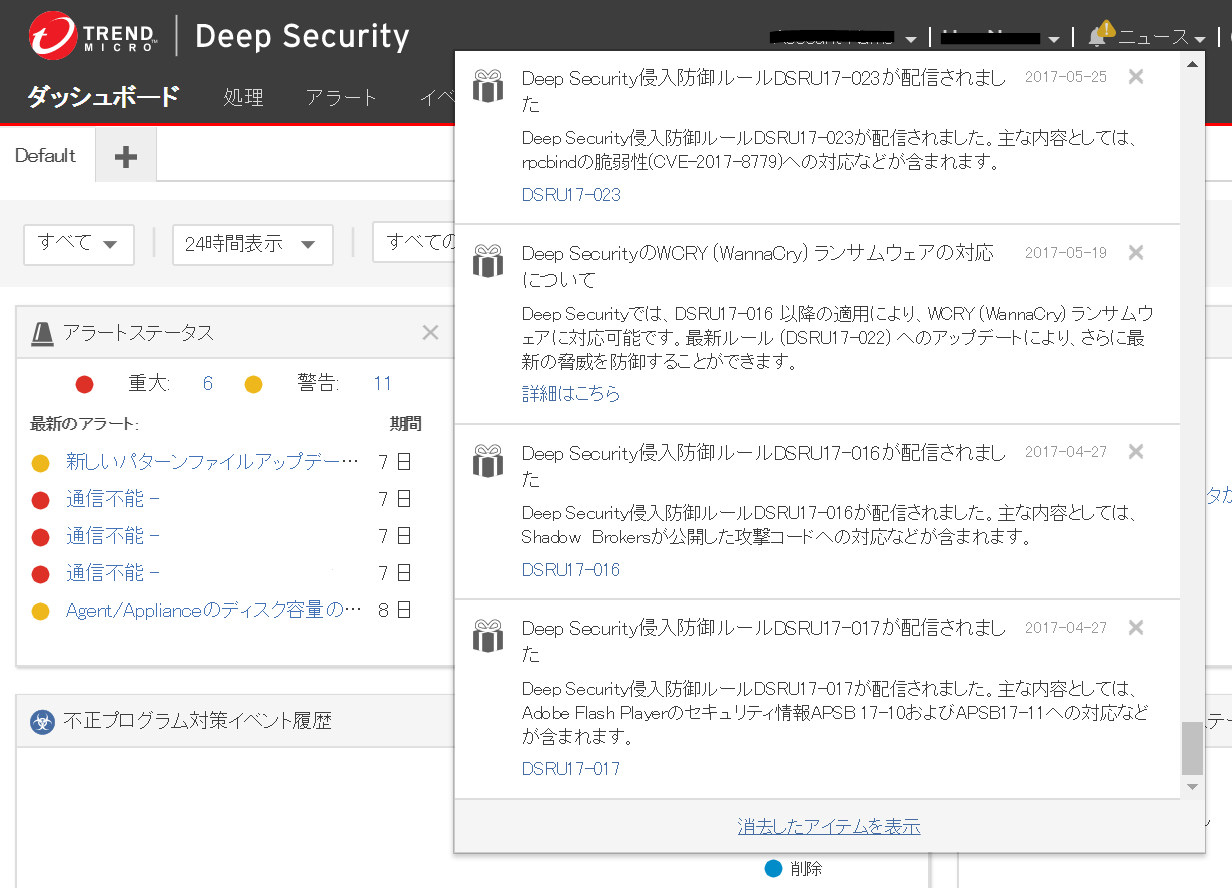Expand the 24時間表示 time range dropdown
This screenshot has height=888, width=1232.
[251, 244]
